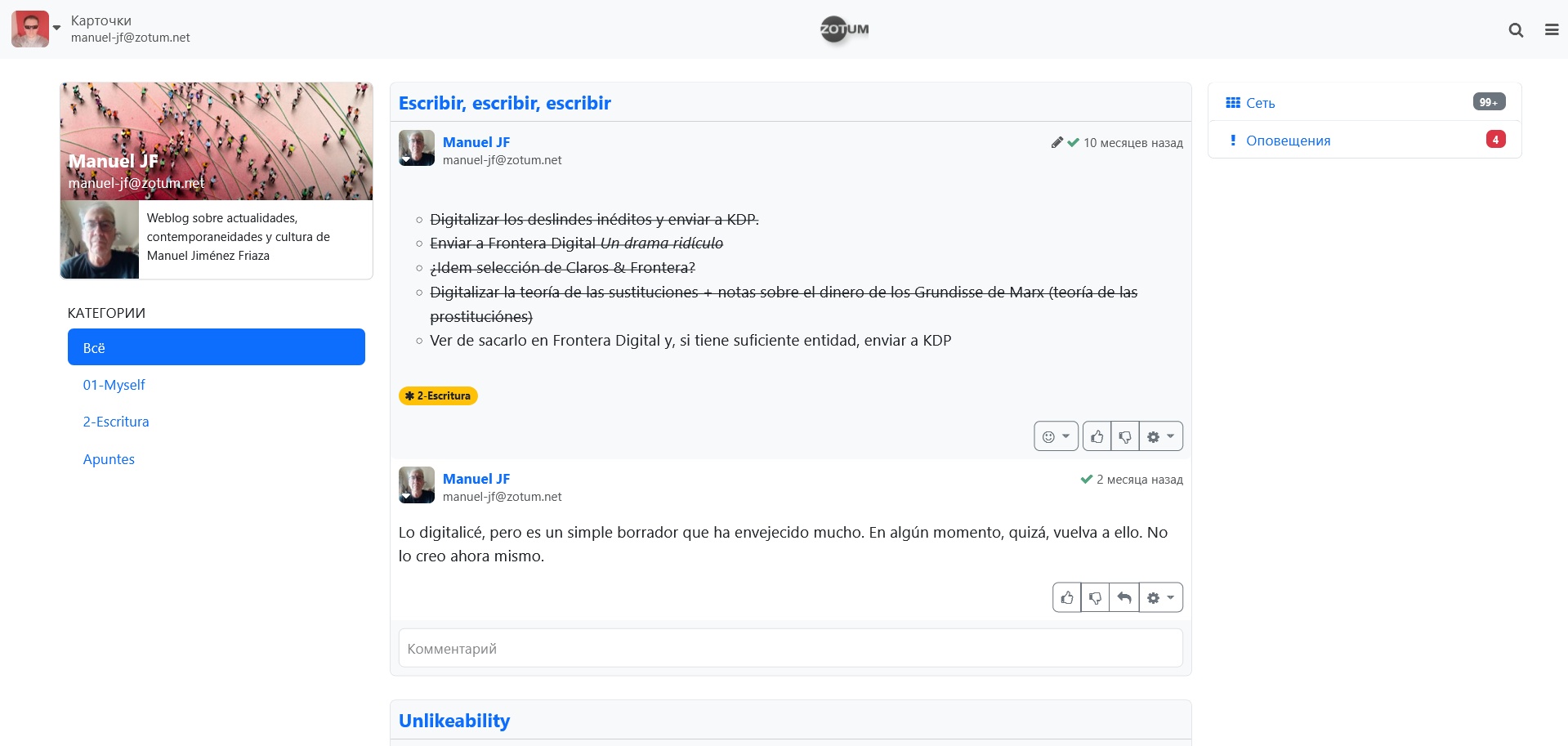Click the pencil edited icon on post
This screenshot has width=1568, height=746.
pyautogui.click(x=1057, y=142)
